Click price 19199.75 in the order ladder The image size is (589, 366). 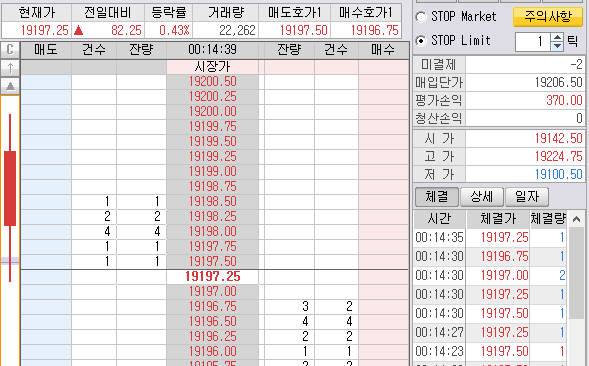click(213, 127)
